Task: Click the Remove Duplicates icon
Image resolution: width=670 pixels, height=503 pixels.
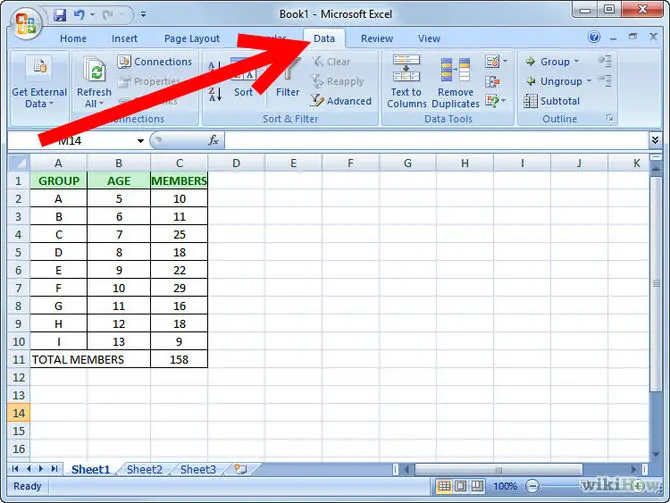Action: point(455,70)
